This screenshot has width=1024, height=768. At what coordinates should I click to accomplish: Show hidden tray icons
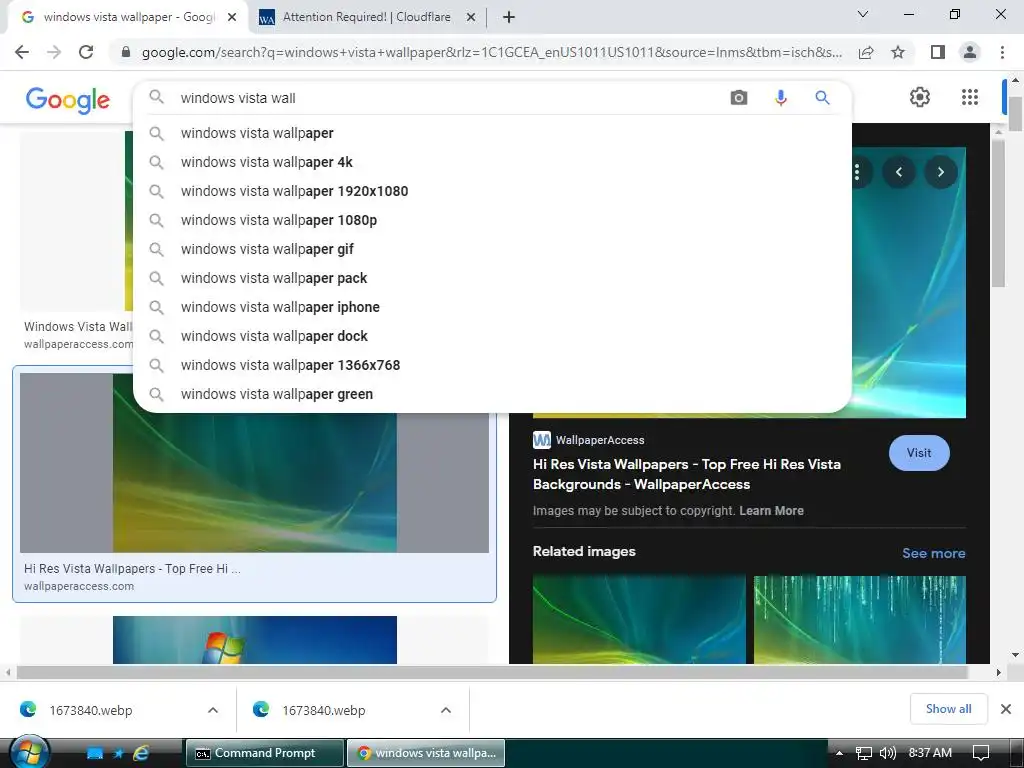[x=839, y=753]
